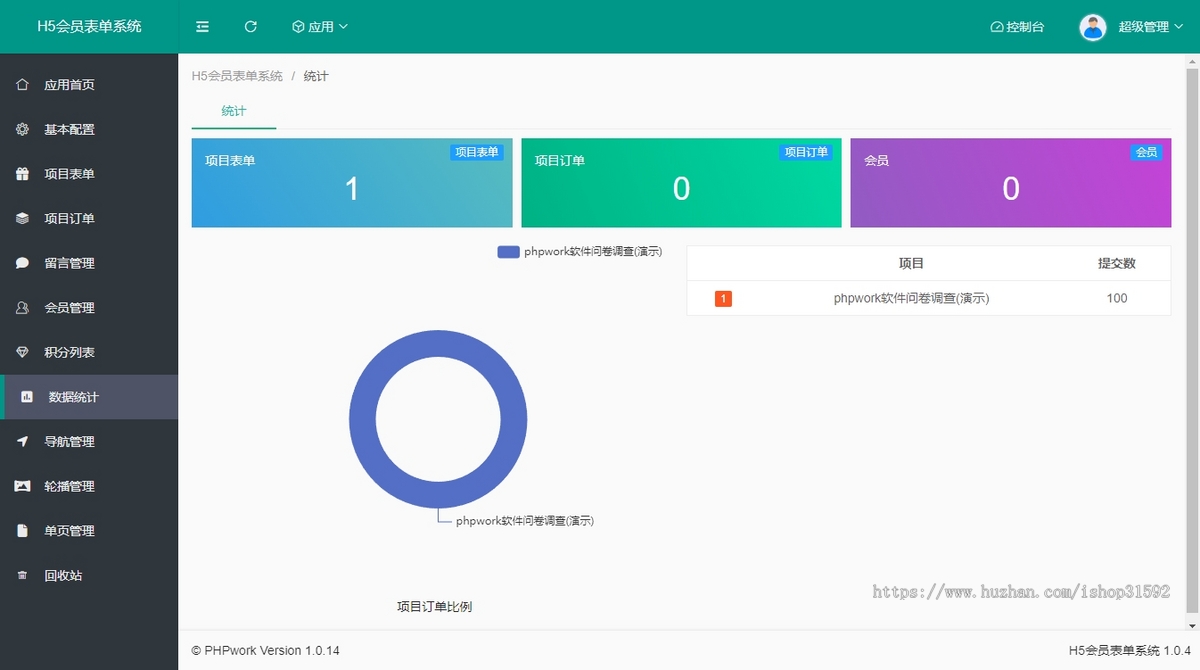This screenshot has height=670, width=1200.
Task: Click the 会员 badge on purple card
Action: 1146,152
